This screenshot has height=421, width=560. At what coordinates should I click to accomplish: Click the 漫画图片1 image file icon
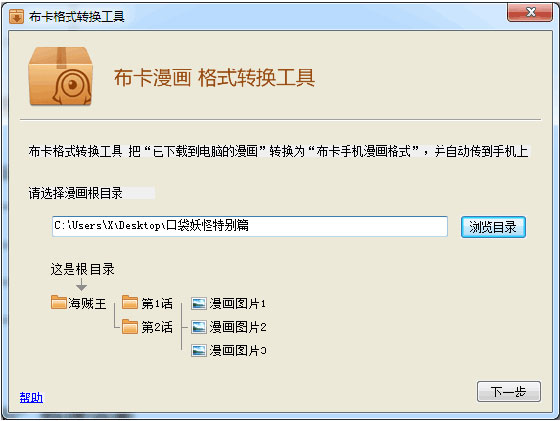[199, 304]
